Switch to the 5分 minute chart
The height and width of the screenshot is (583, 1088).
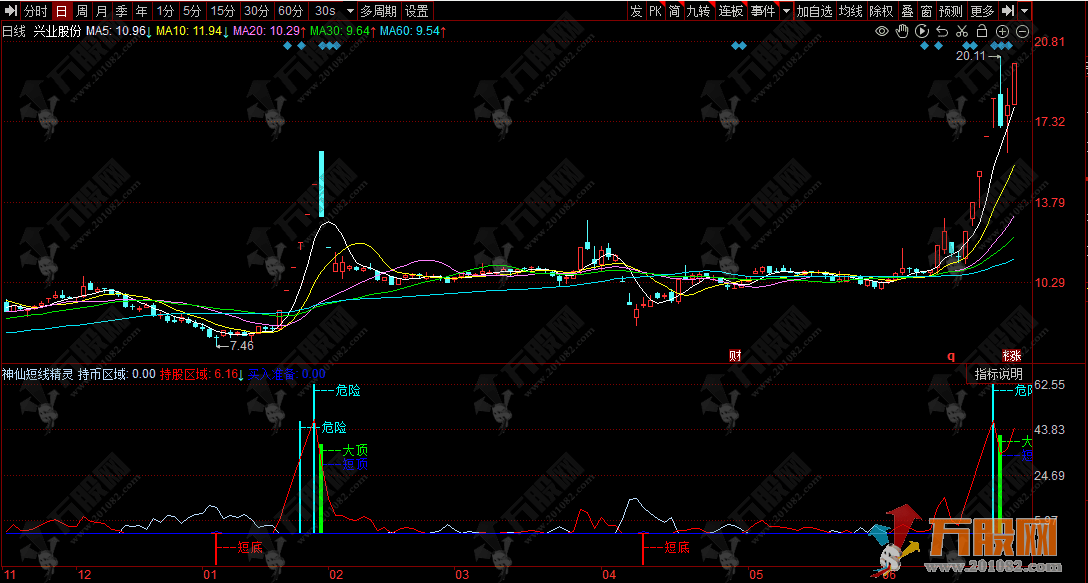[192, 11]
